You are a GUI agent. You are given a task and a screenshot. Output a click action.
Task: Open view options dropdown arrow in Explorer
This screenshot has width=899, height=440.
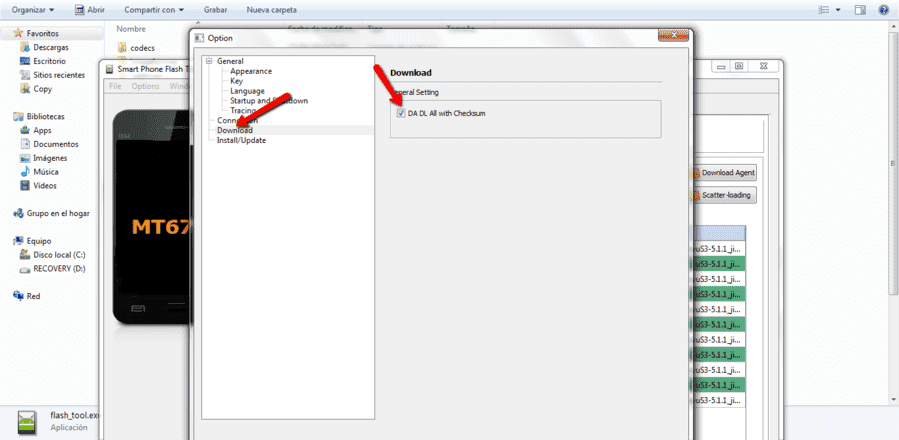pos(838,10)
